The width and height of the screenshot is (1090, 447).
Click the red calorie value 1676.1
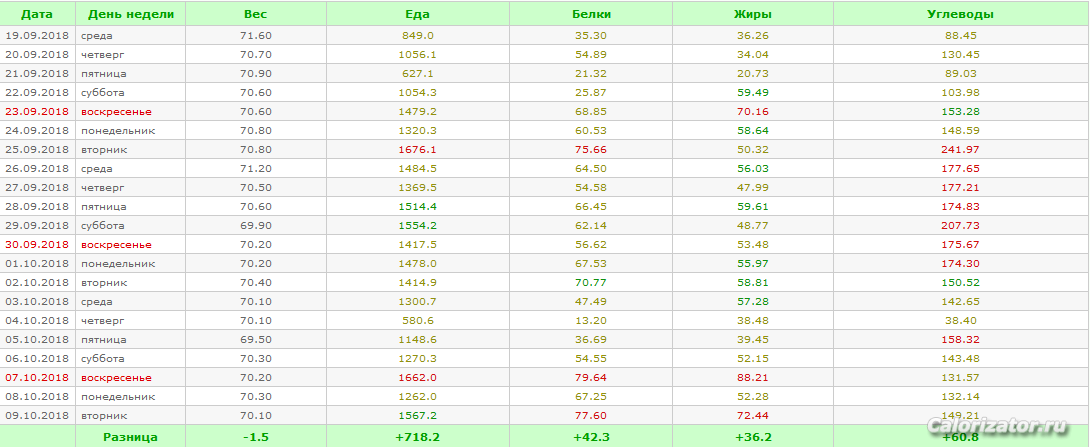418,149
